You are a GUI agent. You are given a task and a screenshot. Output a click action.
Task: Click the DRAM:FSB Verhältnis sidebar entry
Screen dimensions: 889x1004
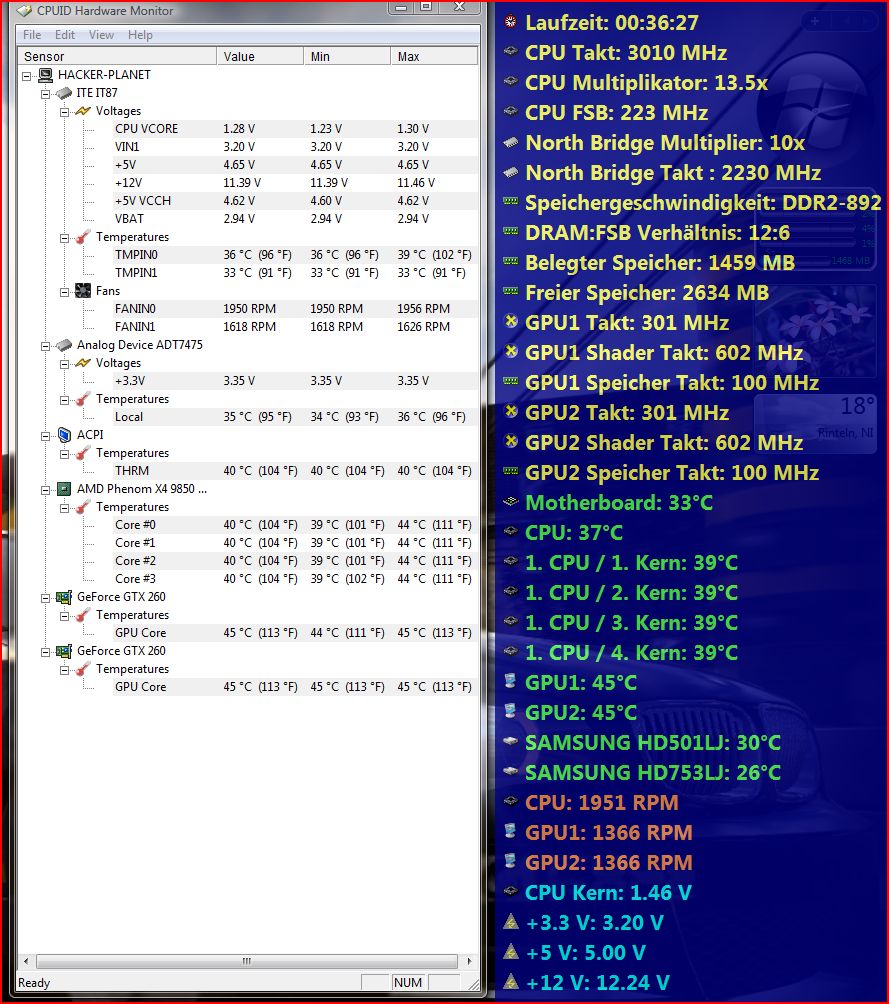click(x=657, y=232)
